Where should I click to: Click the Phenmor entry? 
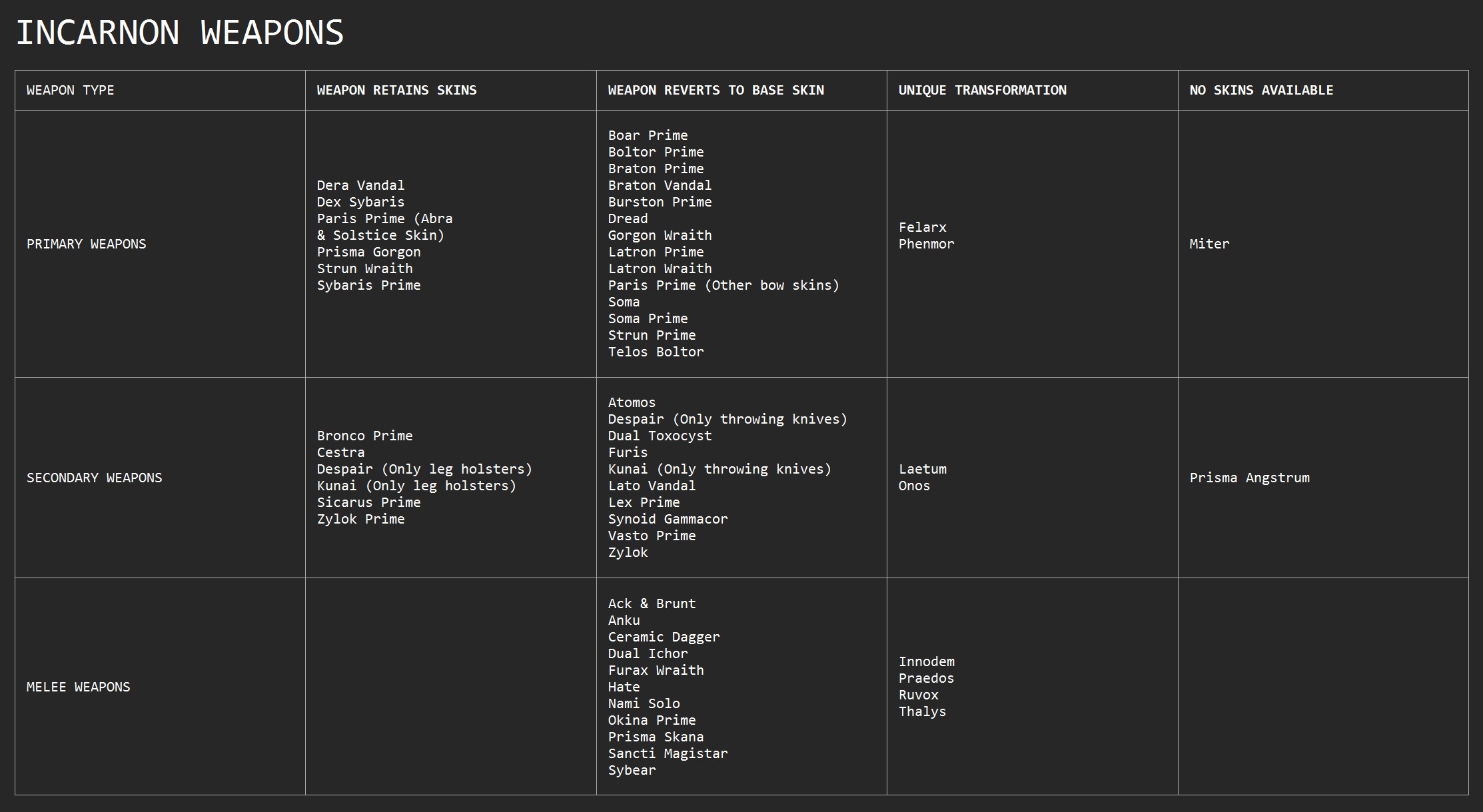pos(926,244)
